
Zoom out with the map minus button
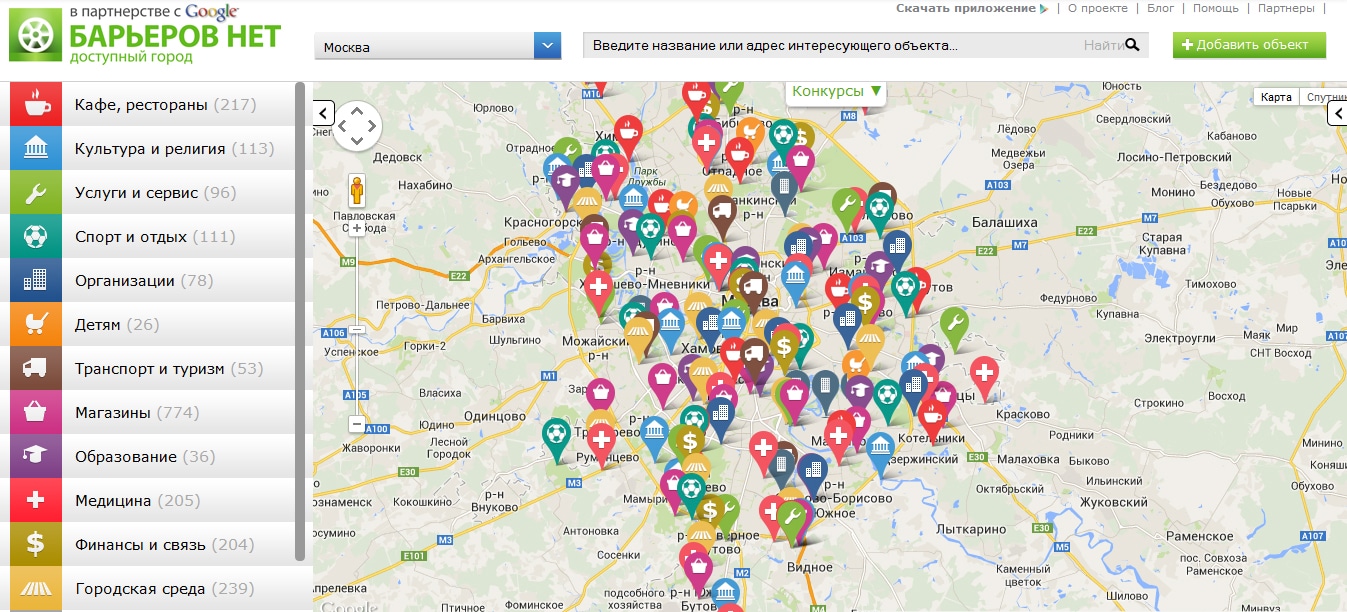point(357,424)
